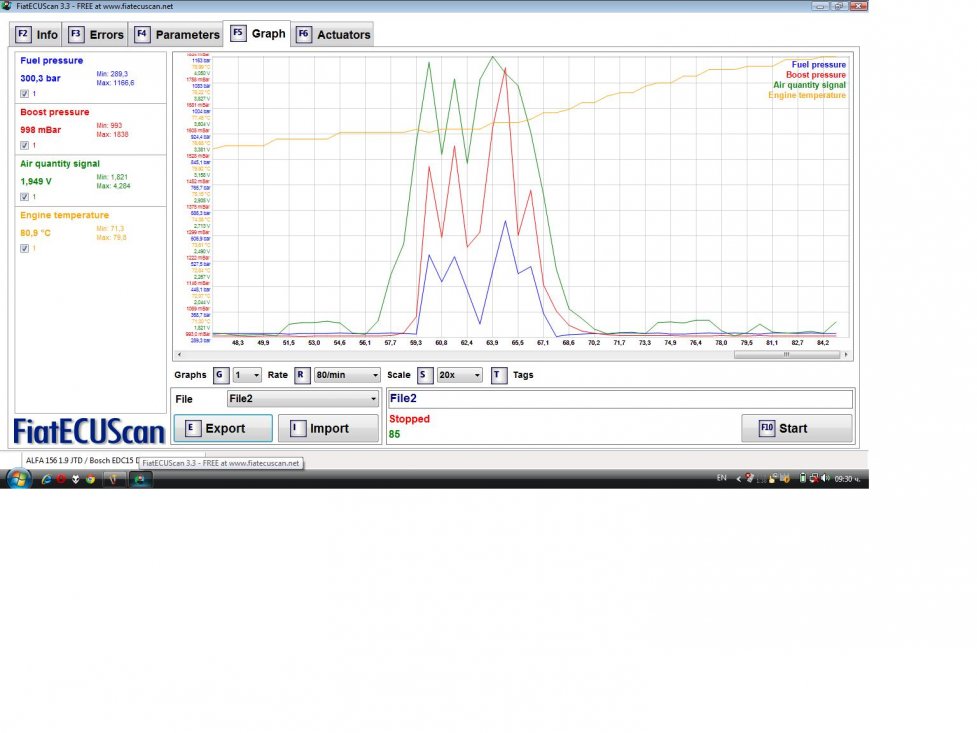The image size is (977, 733).
Task: Click the S shortcut key icon beside Scale
Action: (x=424, y=375)
